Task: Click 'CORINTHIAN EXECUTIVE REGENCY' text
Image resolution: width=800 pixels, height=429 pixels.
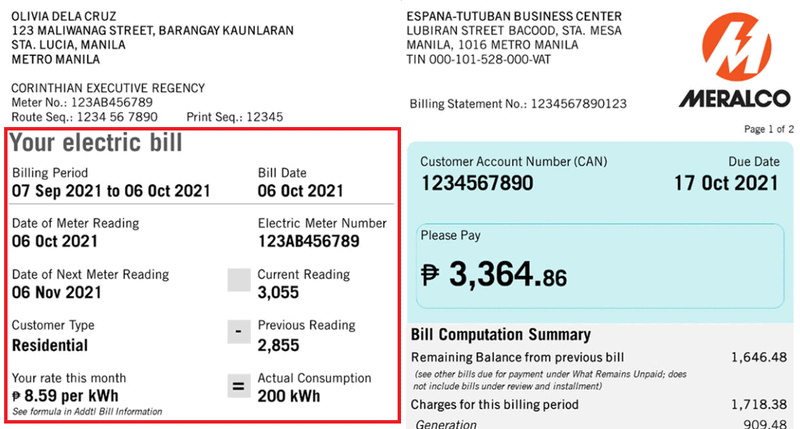Action: click(x=108, y=88)
